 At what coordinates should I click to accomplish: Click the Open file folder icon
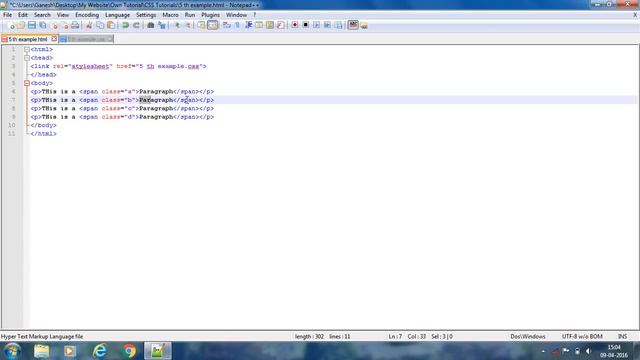point(21,25)
